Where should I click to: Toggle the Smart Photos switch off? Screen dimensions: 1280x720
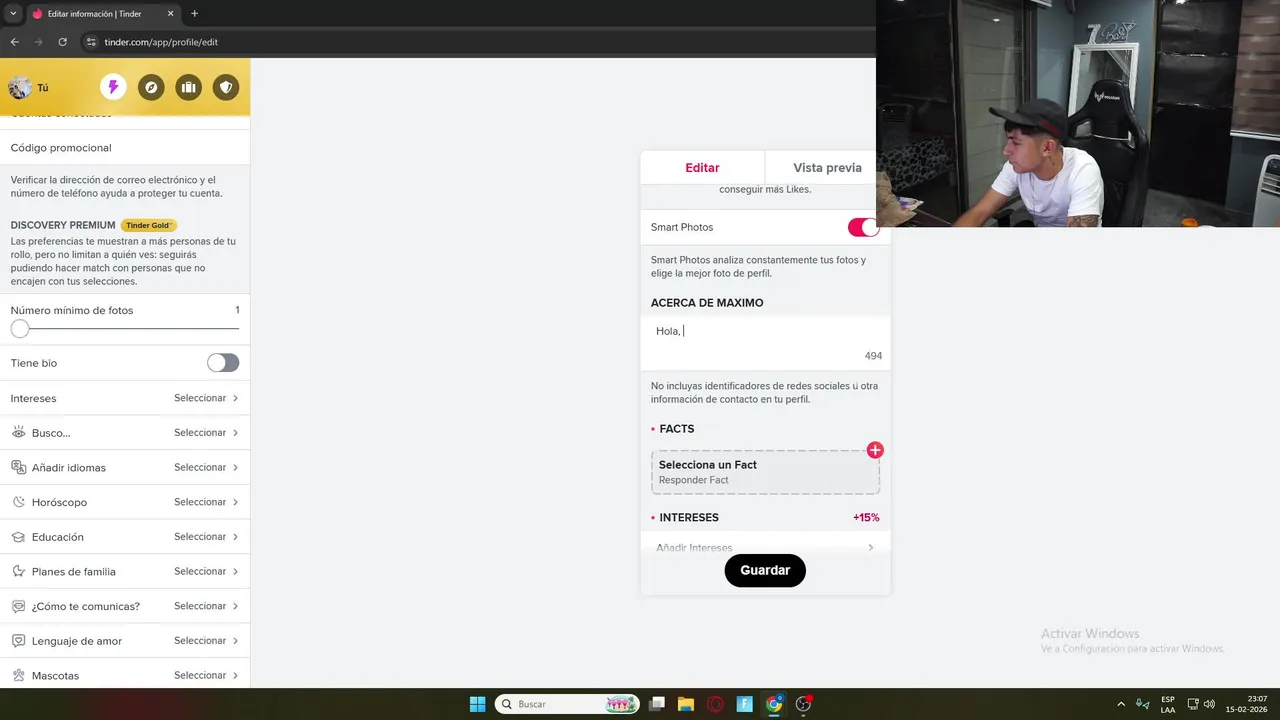tap(863, 227)
